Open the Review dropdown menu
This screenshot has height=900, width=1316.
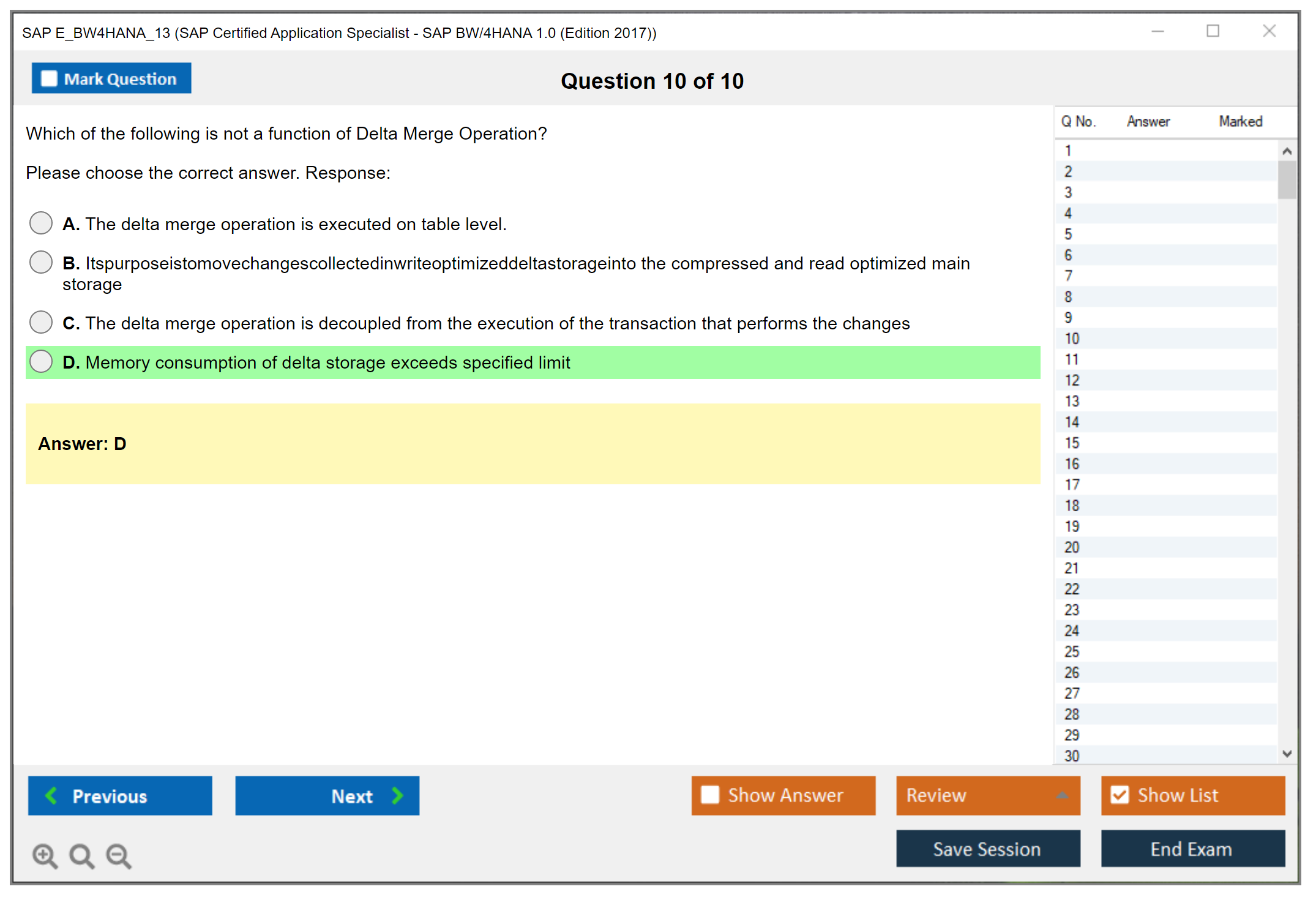(x=987, y=795)
